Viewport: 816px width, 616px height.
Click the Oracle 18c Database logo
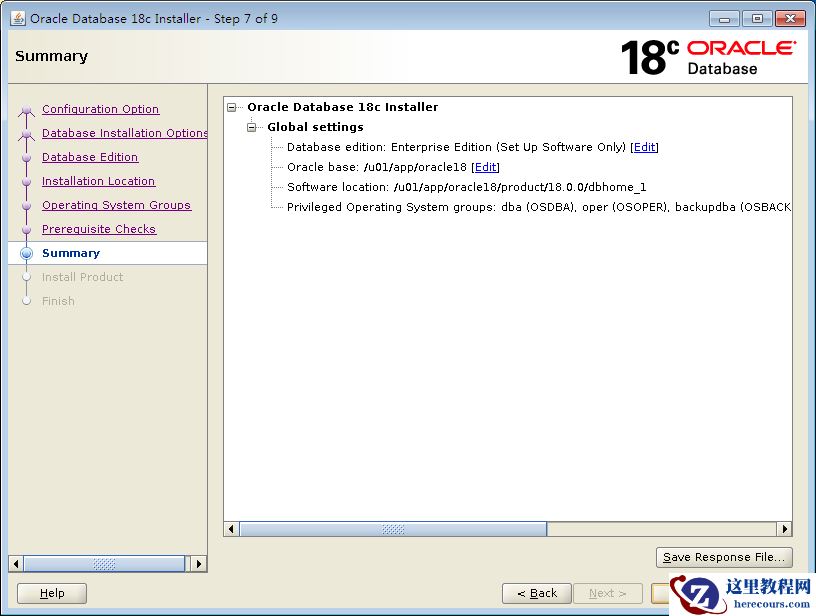click(x=708, y=57)
